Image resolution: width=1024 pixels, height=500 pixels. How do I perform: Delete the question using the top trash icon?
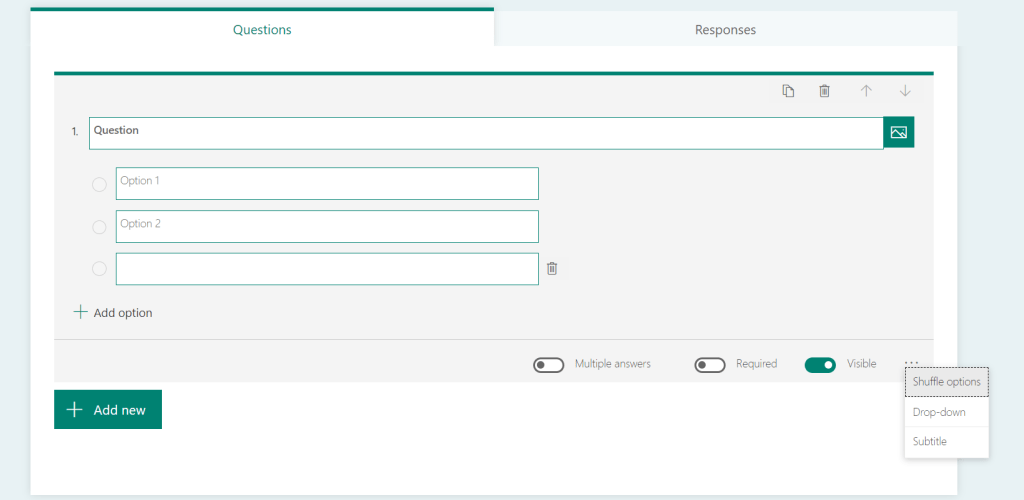824,91
